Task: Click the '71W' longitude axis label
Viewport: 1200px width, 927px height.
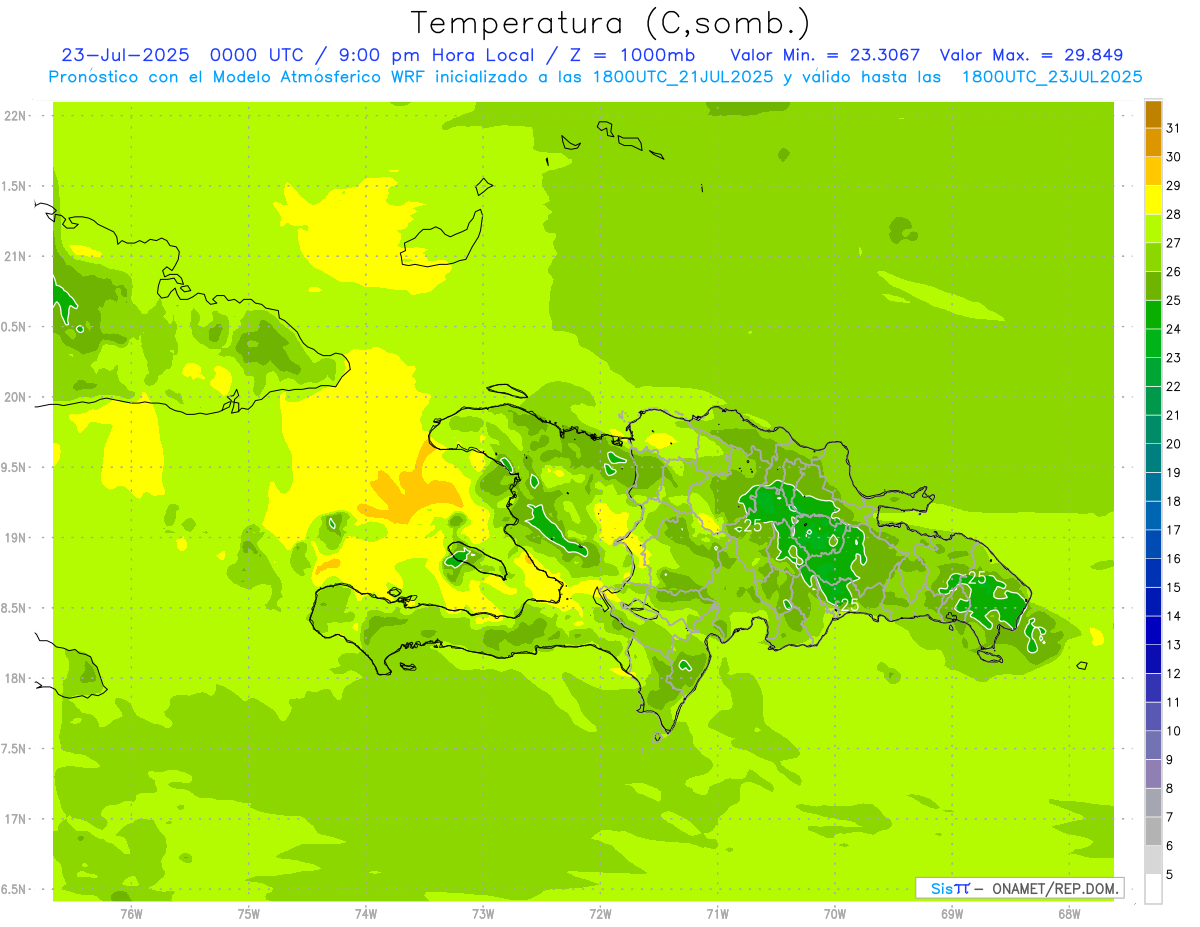Action: tap(717, 913)
